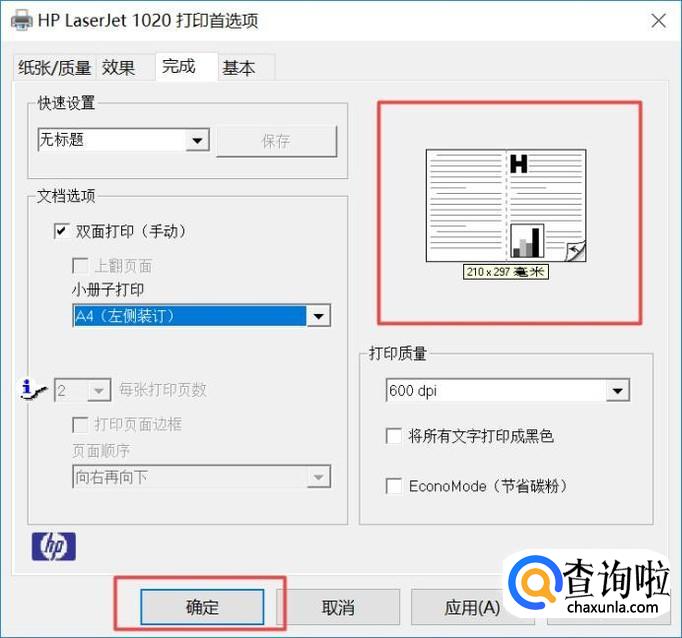
Task: Click the 取消 button
Action: click(x=338, y=607)
